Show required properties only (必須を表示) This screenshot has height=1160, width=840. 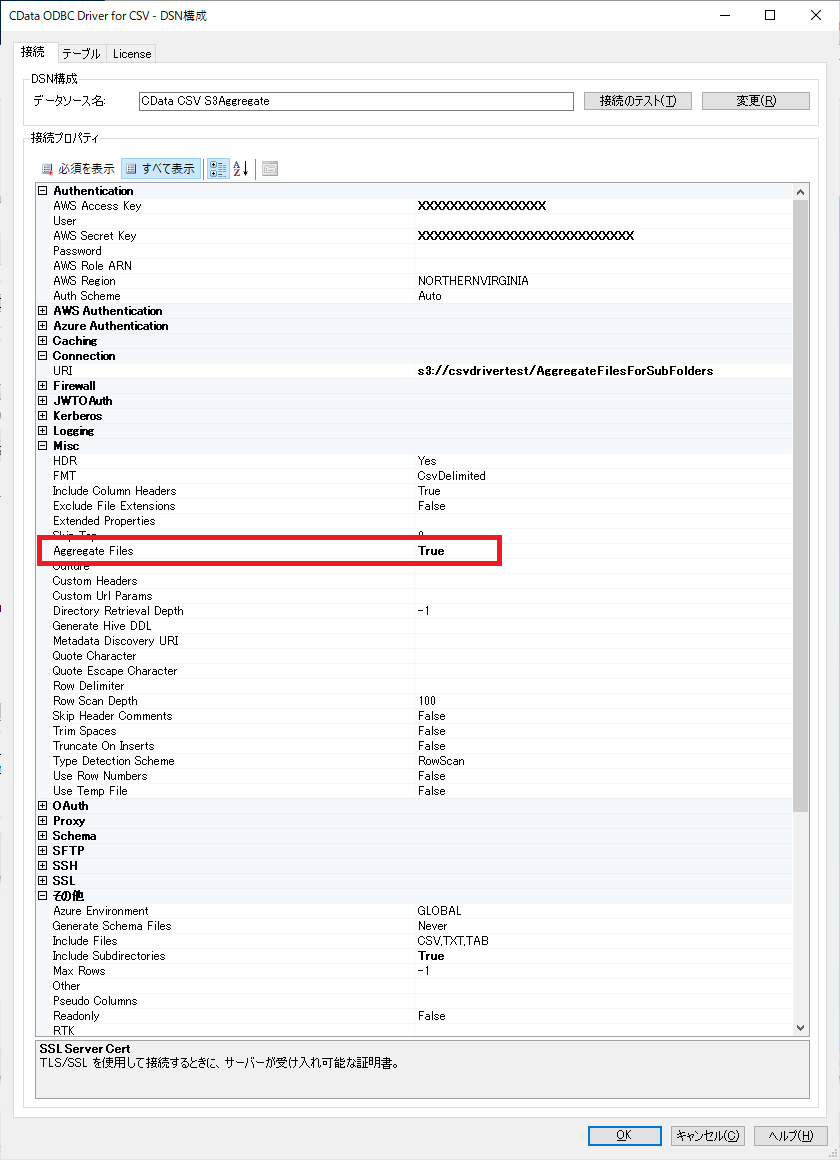[x=78, y=169]
